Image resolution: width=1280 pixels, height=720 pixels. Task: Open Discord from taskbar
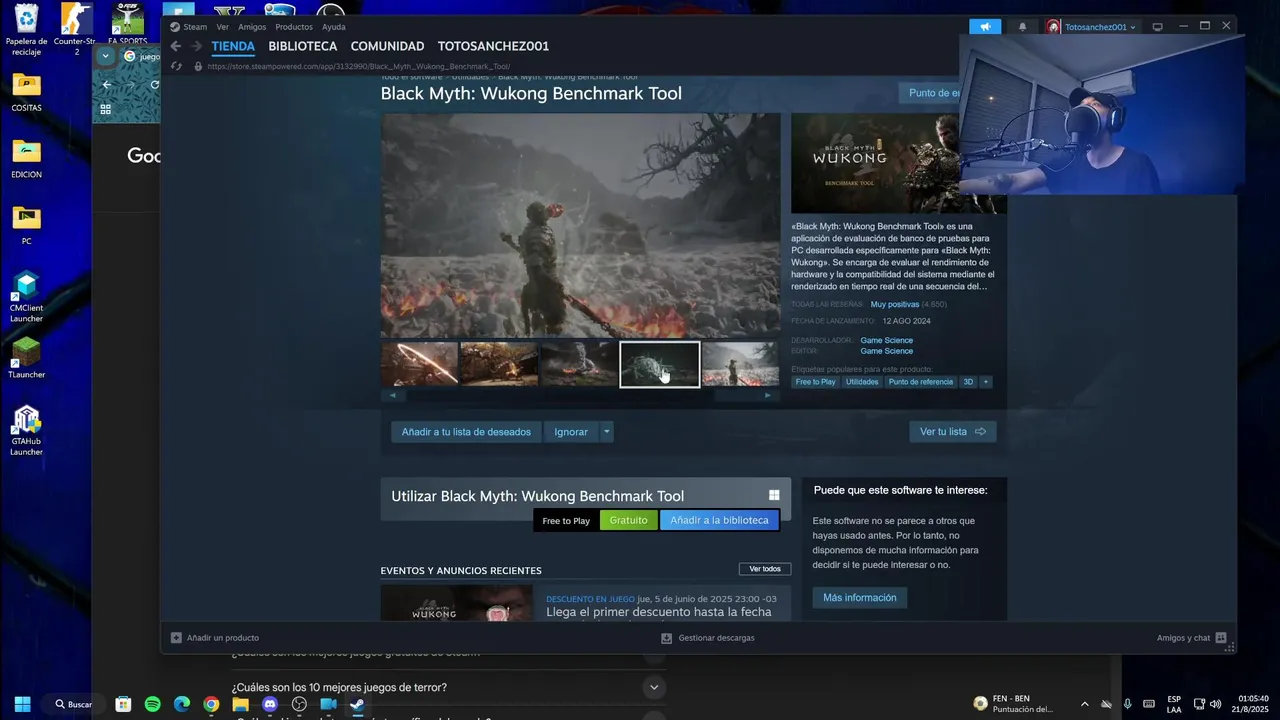269,704
